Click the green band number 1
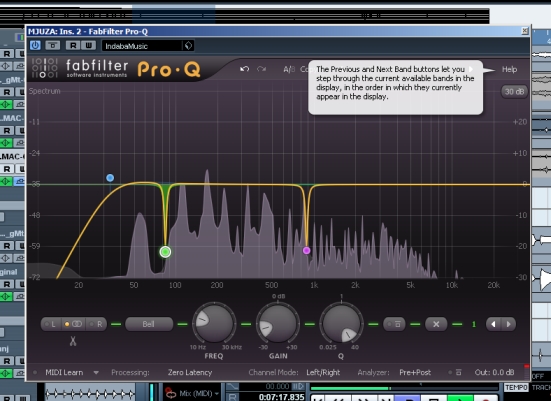The image size is (551, 401). (x=474, y=324)
